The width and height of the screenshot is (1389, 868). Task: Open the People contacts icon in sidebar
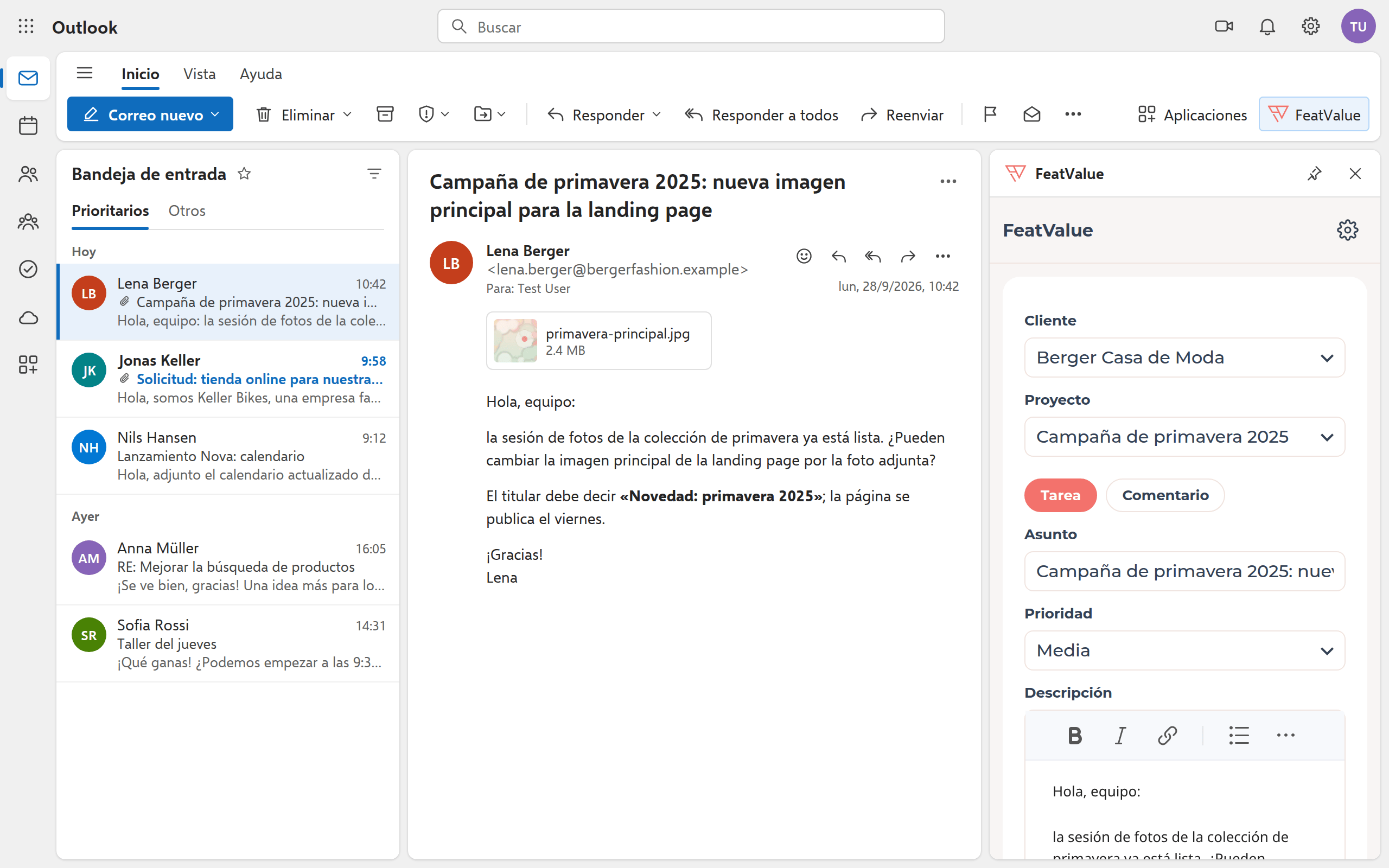point(28,174)
